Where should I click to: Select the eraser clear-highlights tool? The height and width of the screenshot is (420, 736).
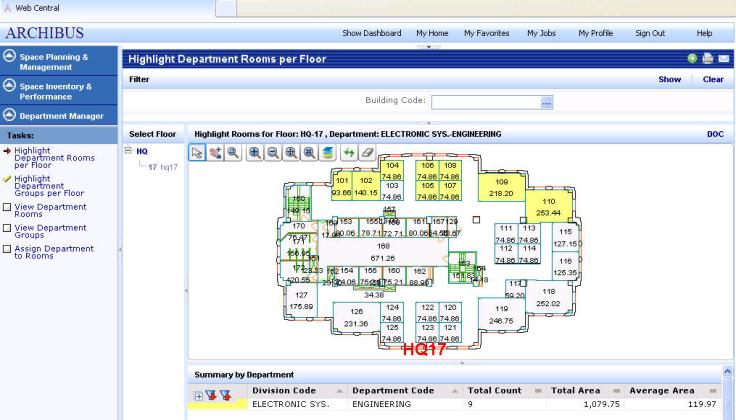[x=367, y=153]
